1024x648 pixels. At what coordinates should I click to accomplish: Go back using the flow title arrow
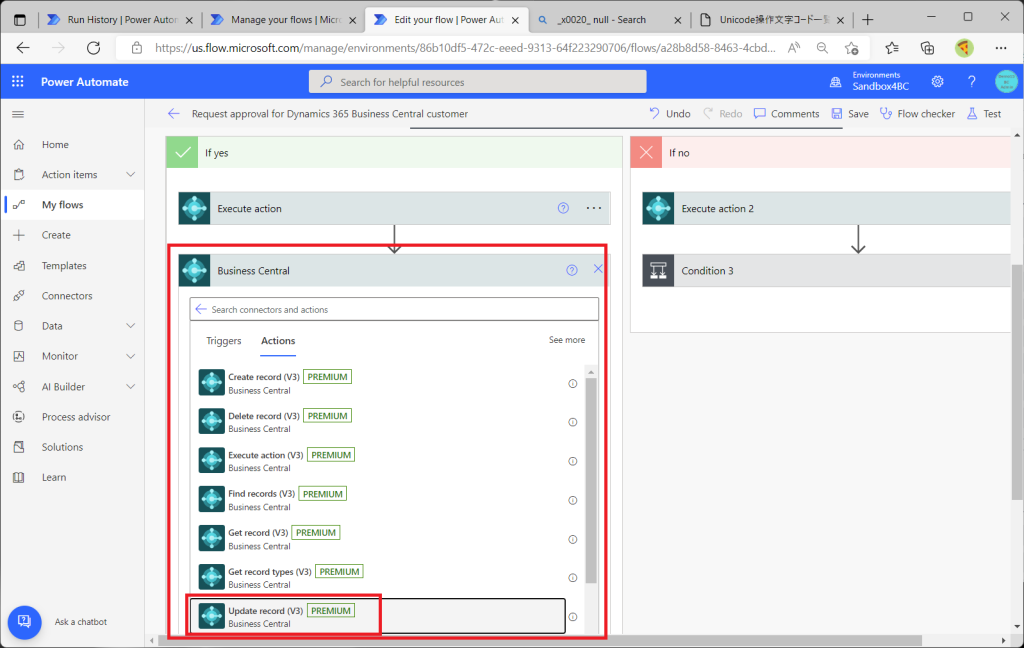173,114
